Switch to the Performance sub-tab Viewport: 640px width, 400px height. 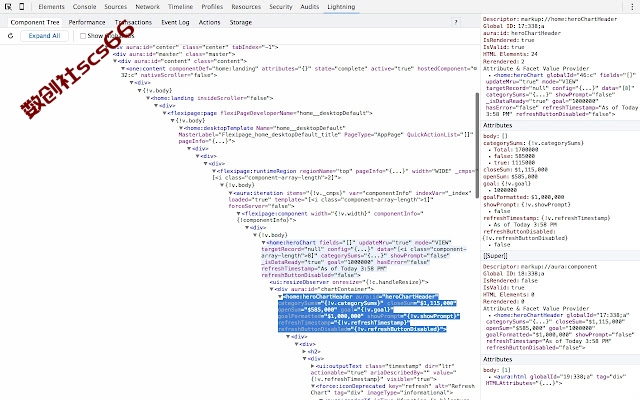[87, 22]
